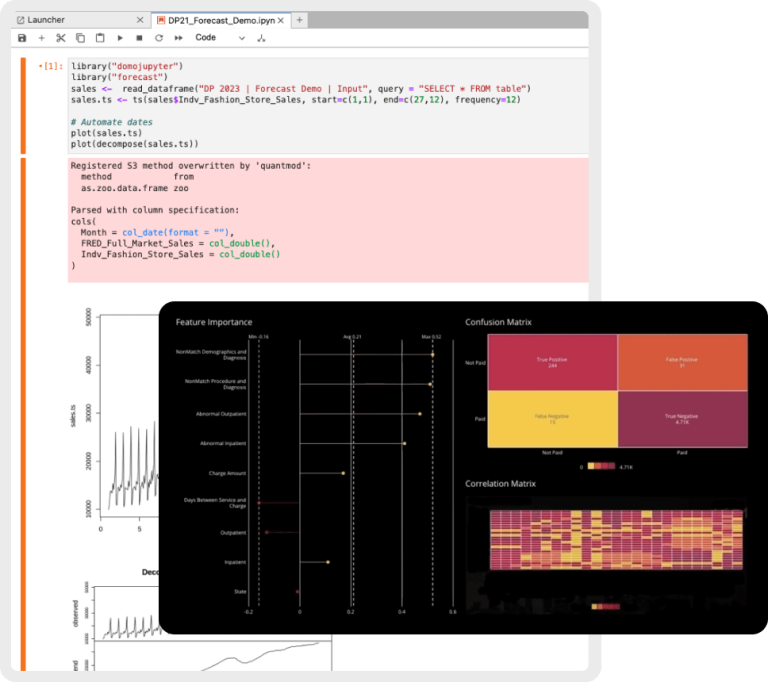Close the Launcher tab
Viewport: 768px width, 682px height.
tap(140, 20)
